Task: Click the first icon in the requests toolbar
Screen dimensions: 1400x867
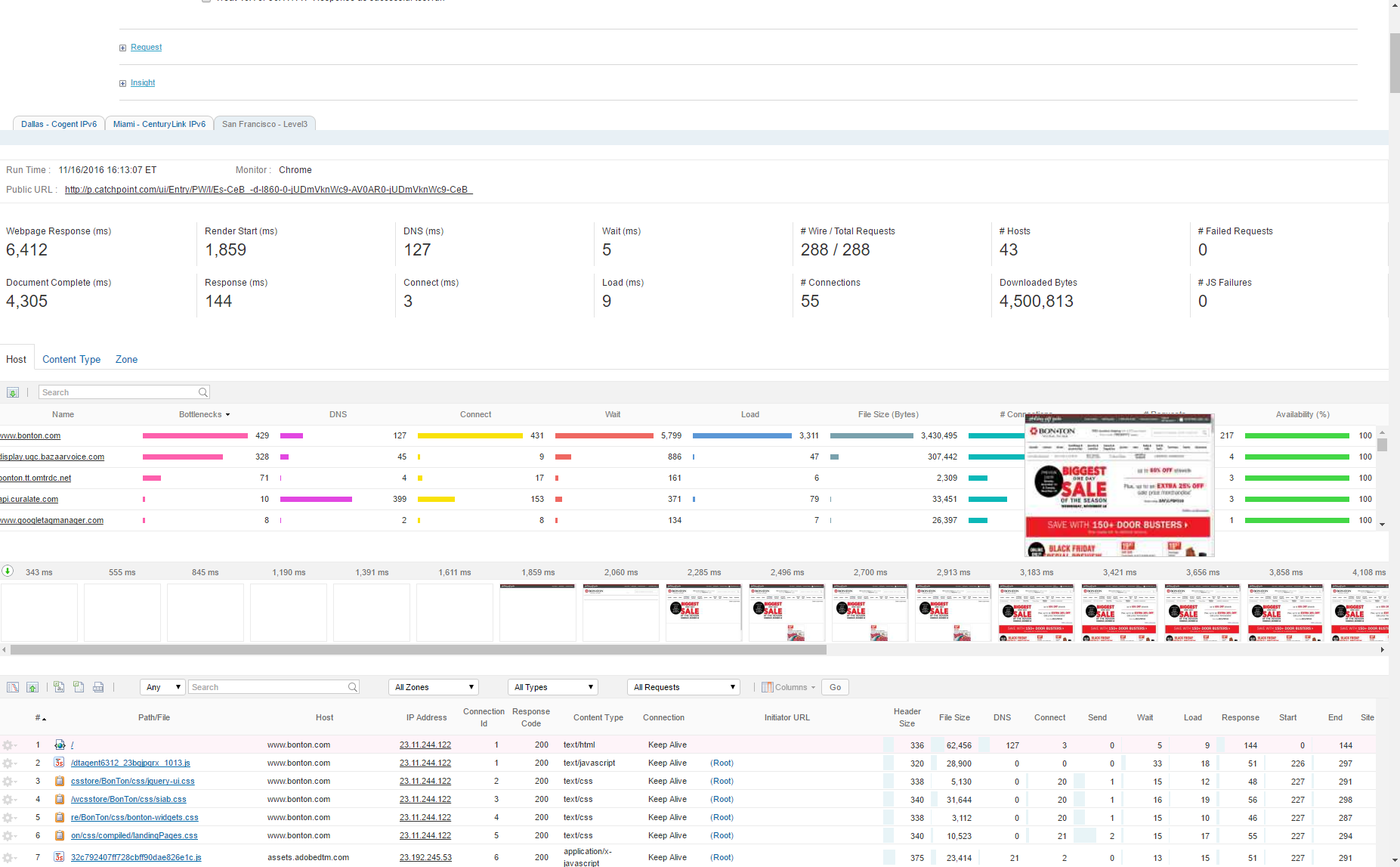Action: 13,687
